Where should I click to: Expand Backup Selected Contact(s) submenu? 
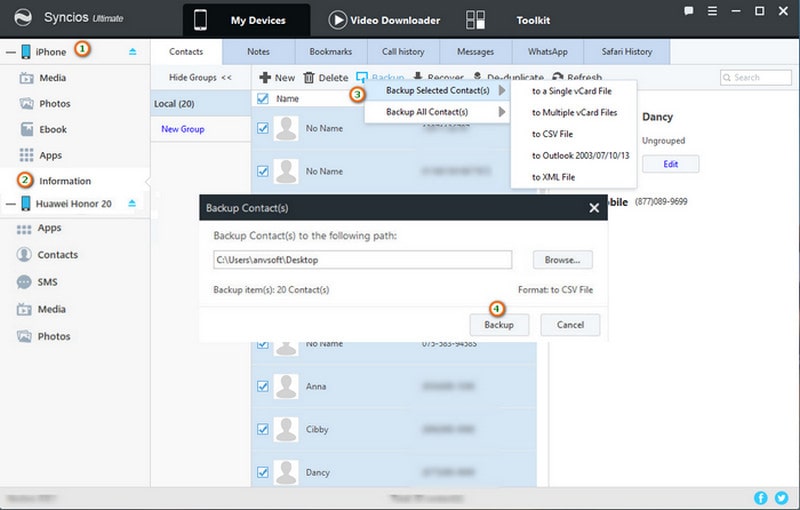tap(437, 90)
